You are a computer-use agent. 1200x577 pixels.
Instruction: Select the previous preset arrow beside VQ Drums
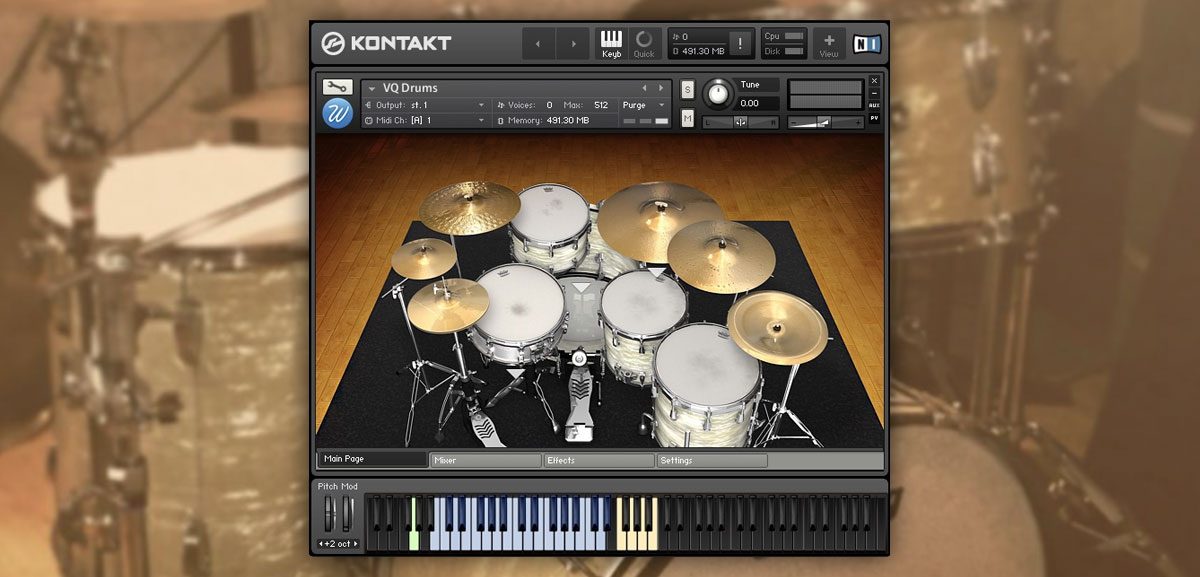point(645,88)
